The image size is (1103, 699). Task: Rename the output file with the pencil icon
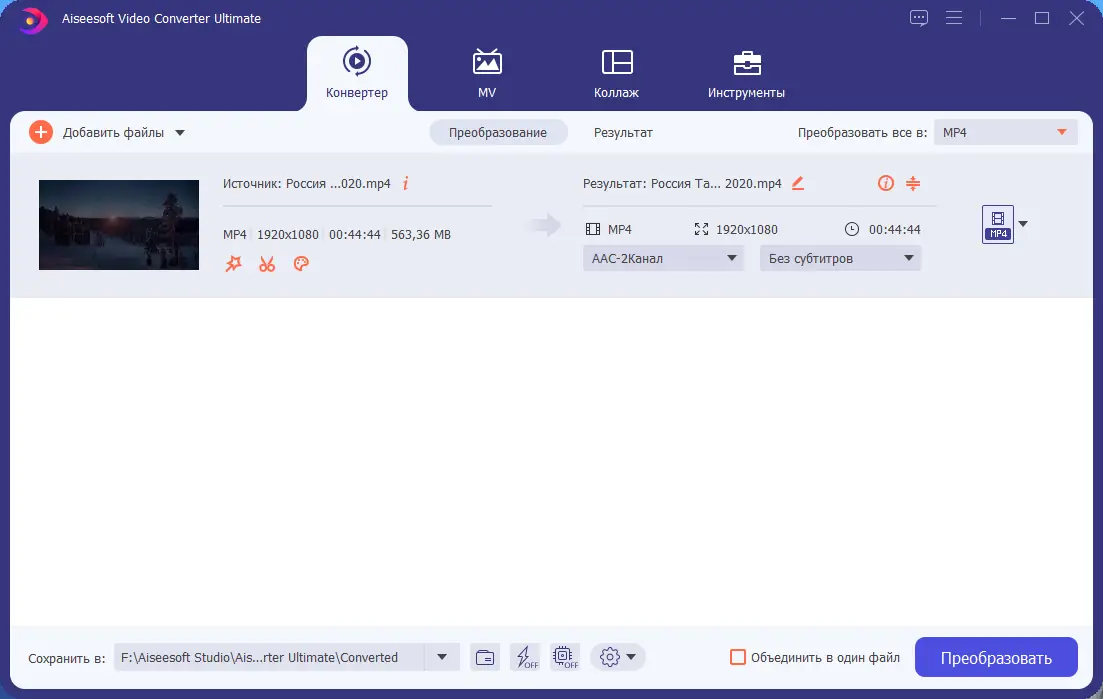tap(798, 183)
